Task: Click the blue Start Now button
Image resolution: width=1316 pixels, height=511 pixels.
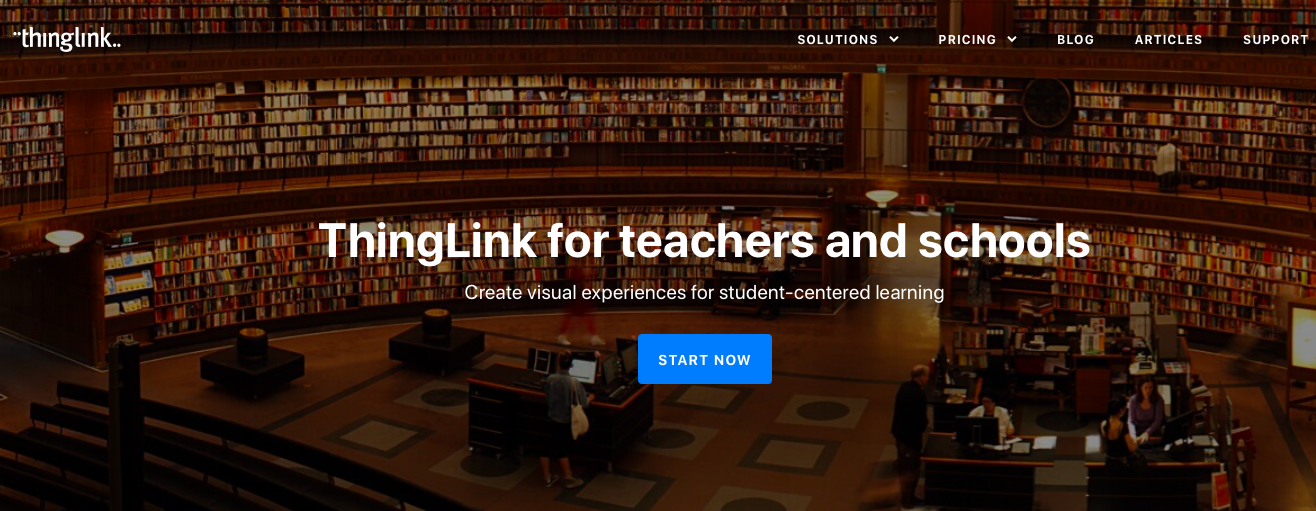Action: click(705, 359)
